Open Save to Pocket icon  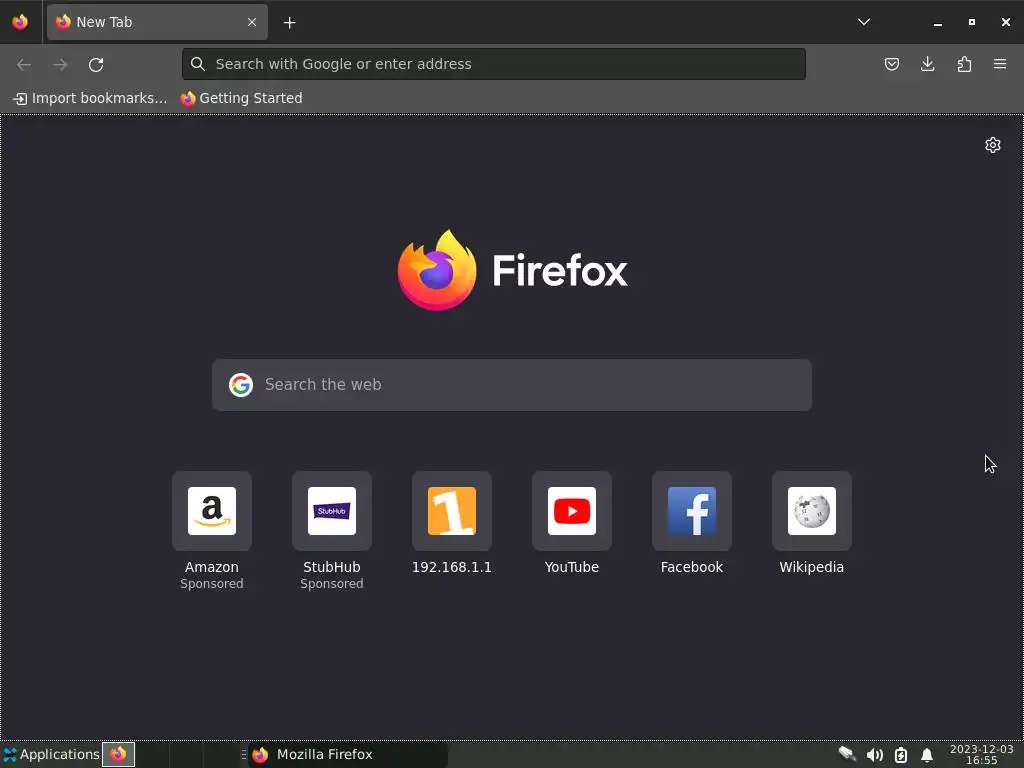[x=891, y=64]
